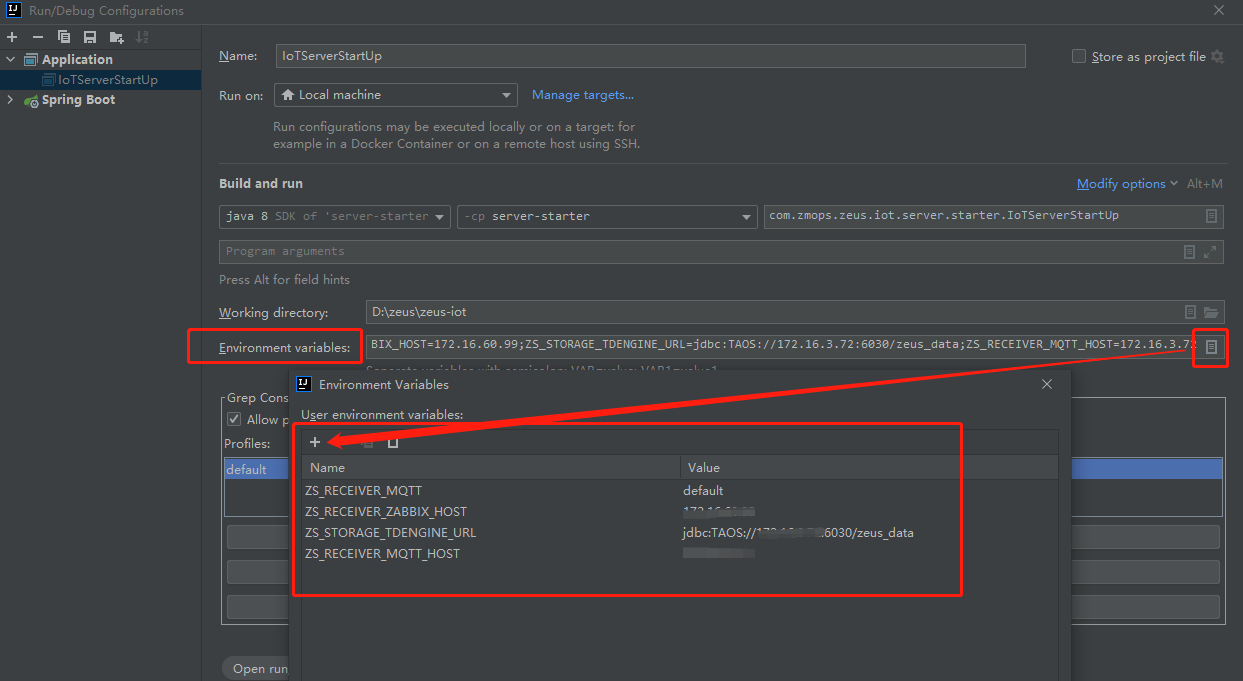The image size is (1243, 681).
Task: Close the Run/Debug Configurations dialog
Action: coord(1219,10)
